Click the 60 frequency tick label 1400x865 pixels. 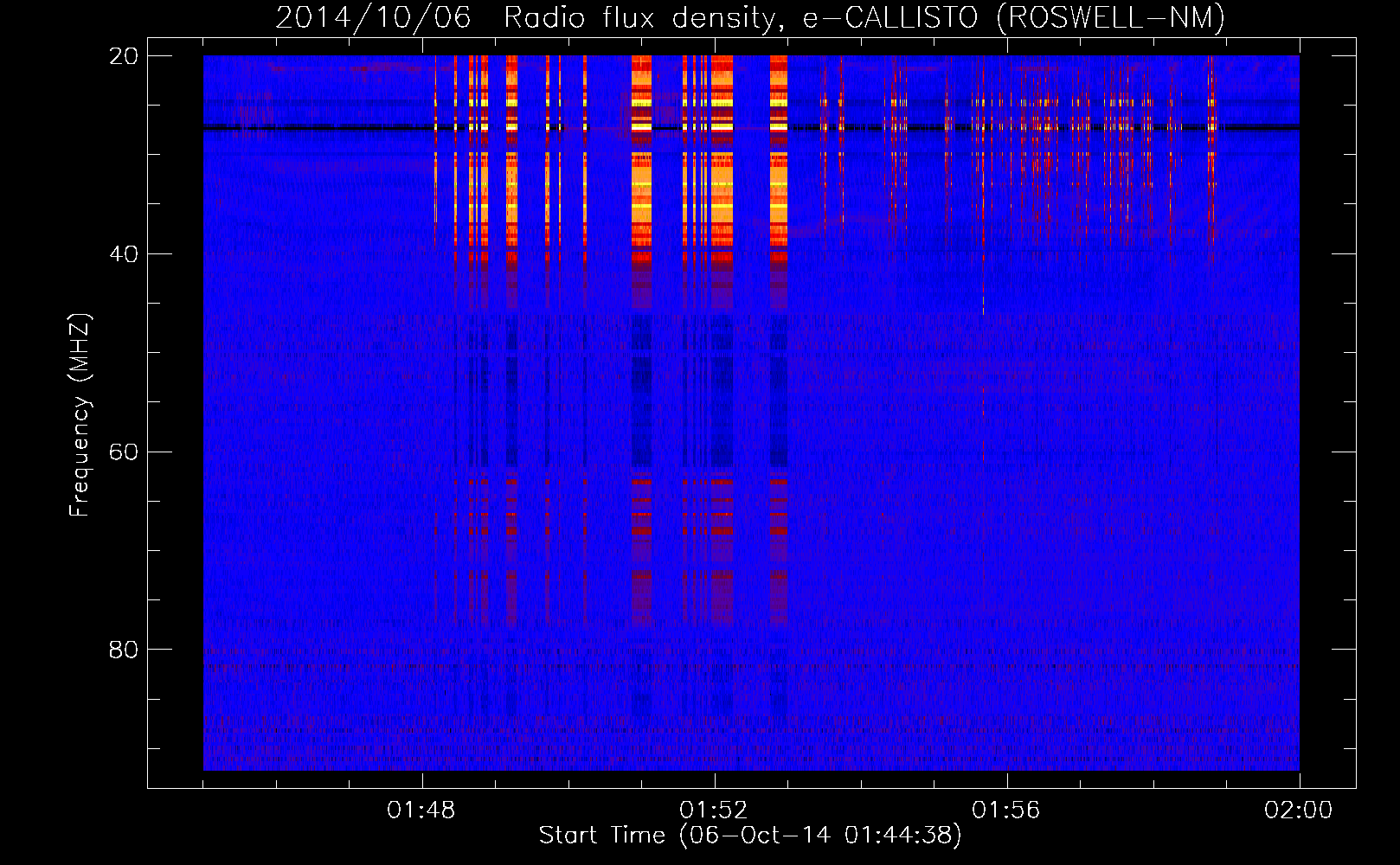click(125, 452)
